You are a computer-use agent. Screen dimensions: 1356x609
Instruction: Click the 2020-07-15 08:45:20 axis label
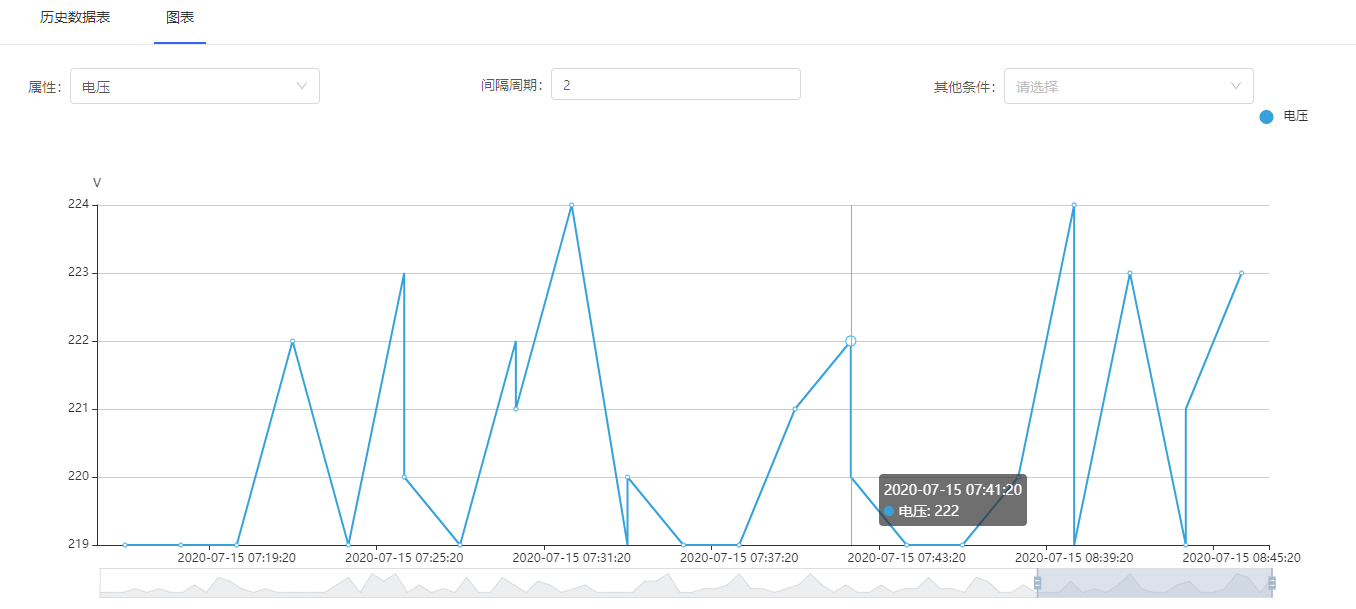(x=1242, y=558)
